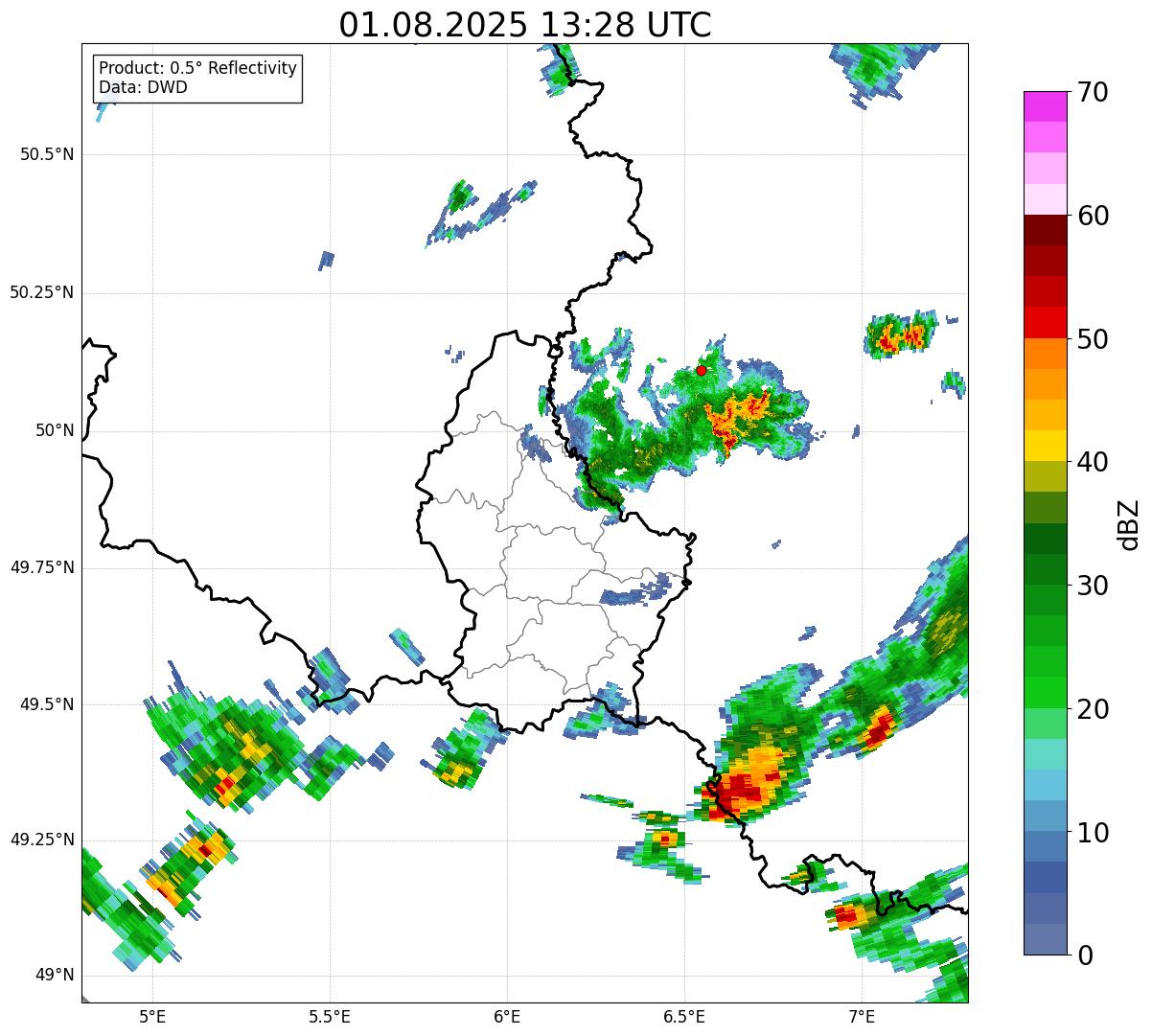Click the magenta swatch at top of colorbar

coord(1045,106)
